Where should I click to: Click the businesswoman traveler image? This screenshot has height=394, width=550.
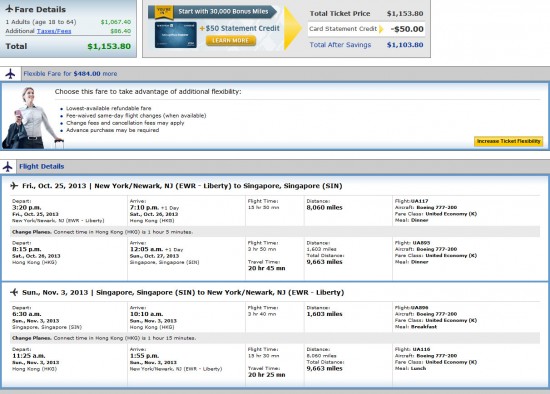click(x=33, y=118)
